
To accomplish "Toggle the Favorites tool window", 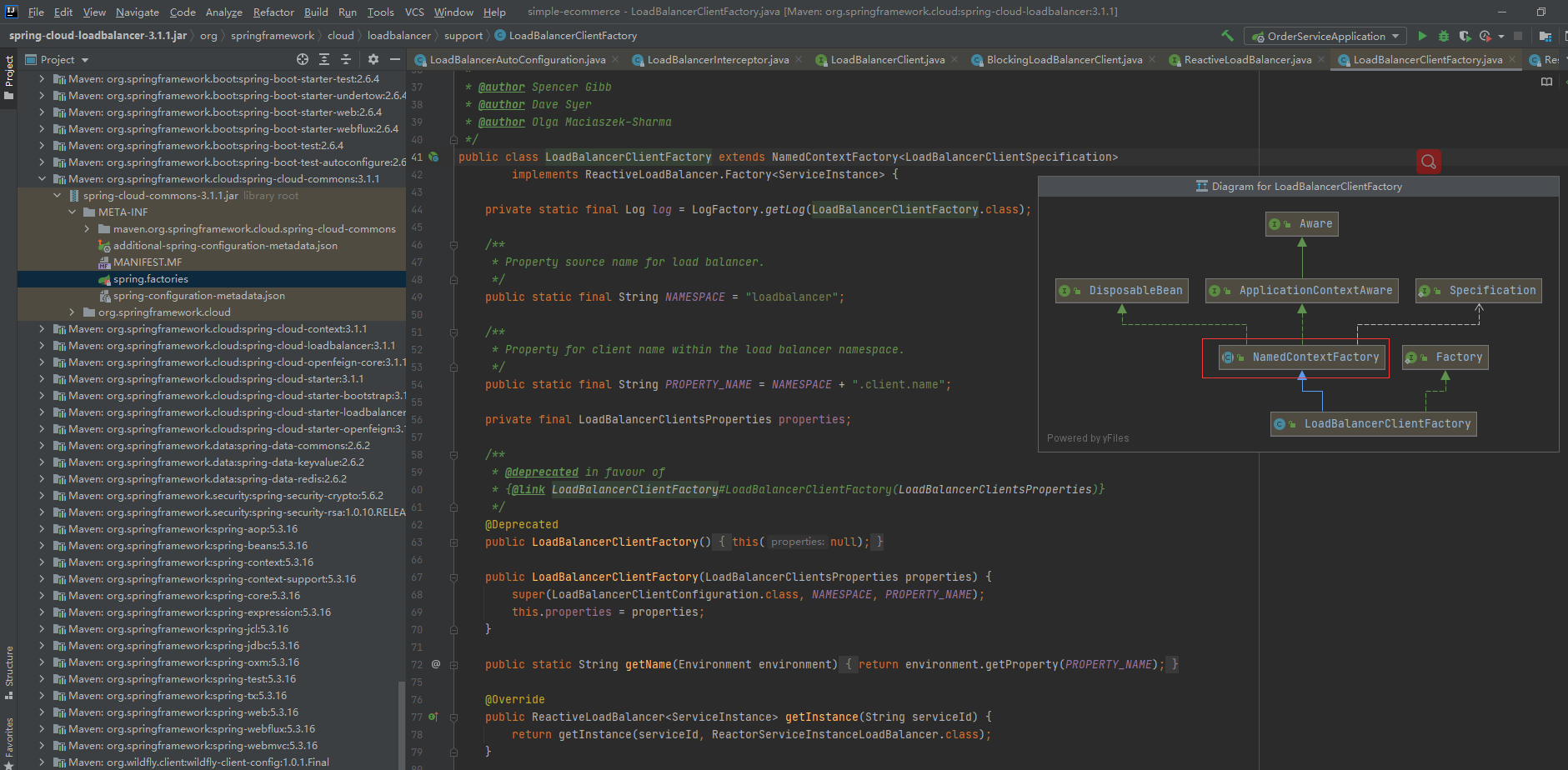I will (x=8, y=740).
